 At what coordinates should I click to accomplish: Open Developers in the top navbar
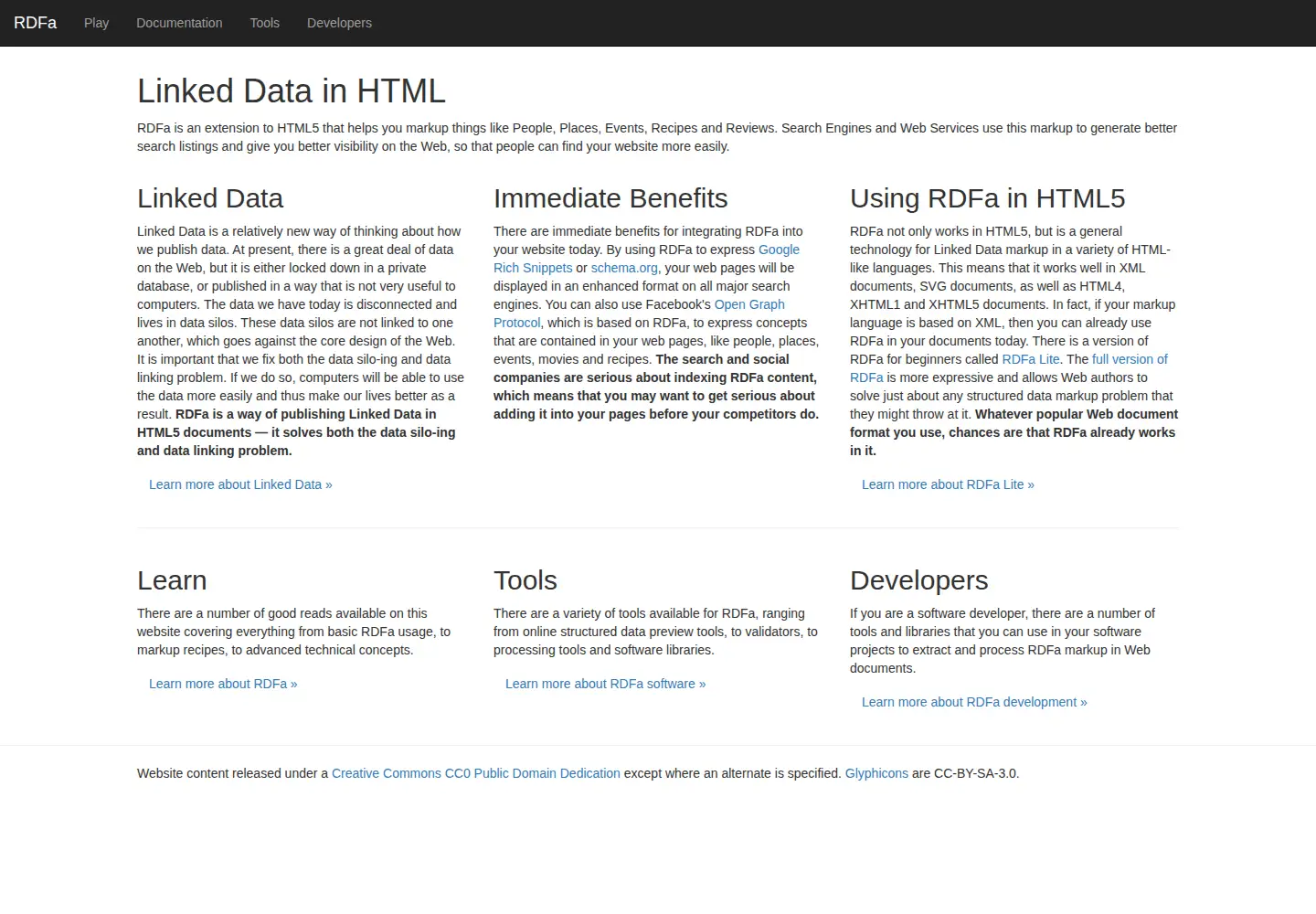(339, 23)
